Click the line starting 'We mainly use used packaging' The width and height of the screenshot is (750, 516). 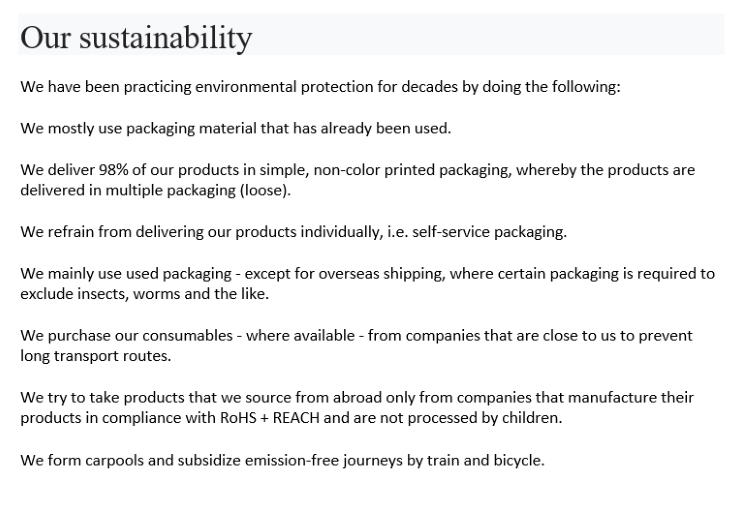click(x=367, y=284)
